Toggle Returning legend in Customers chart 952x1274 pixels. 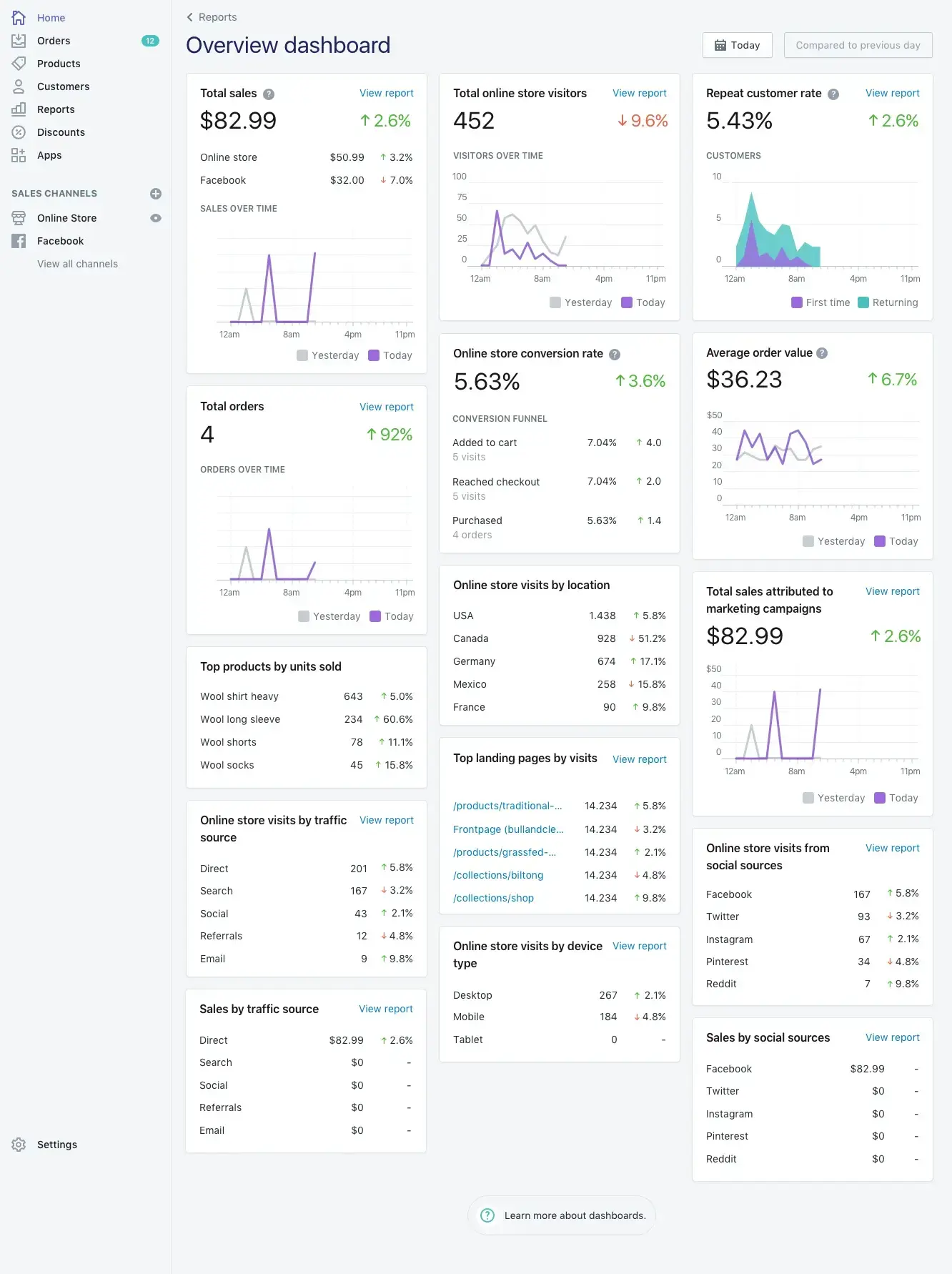coord(887,302)
